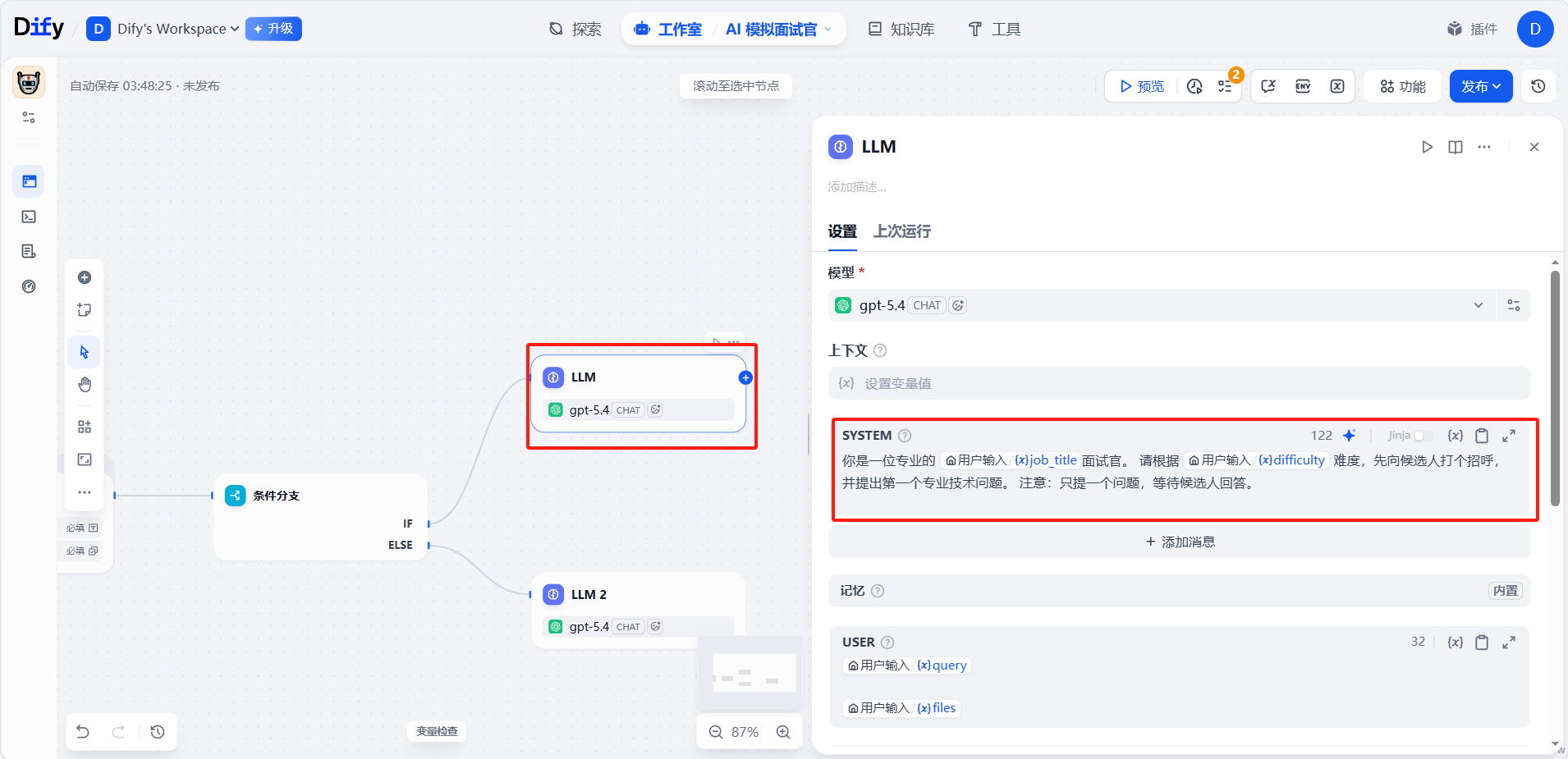
Task: Run this LLM node step
Action: tap(1427, 147)
